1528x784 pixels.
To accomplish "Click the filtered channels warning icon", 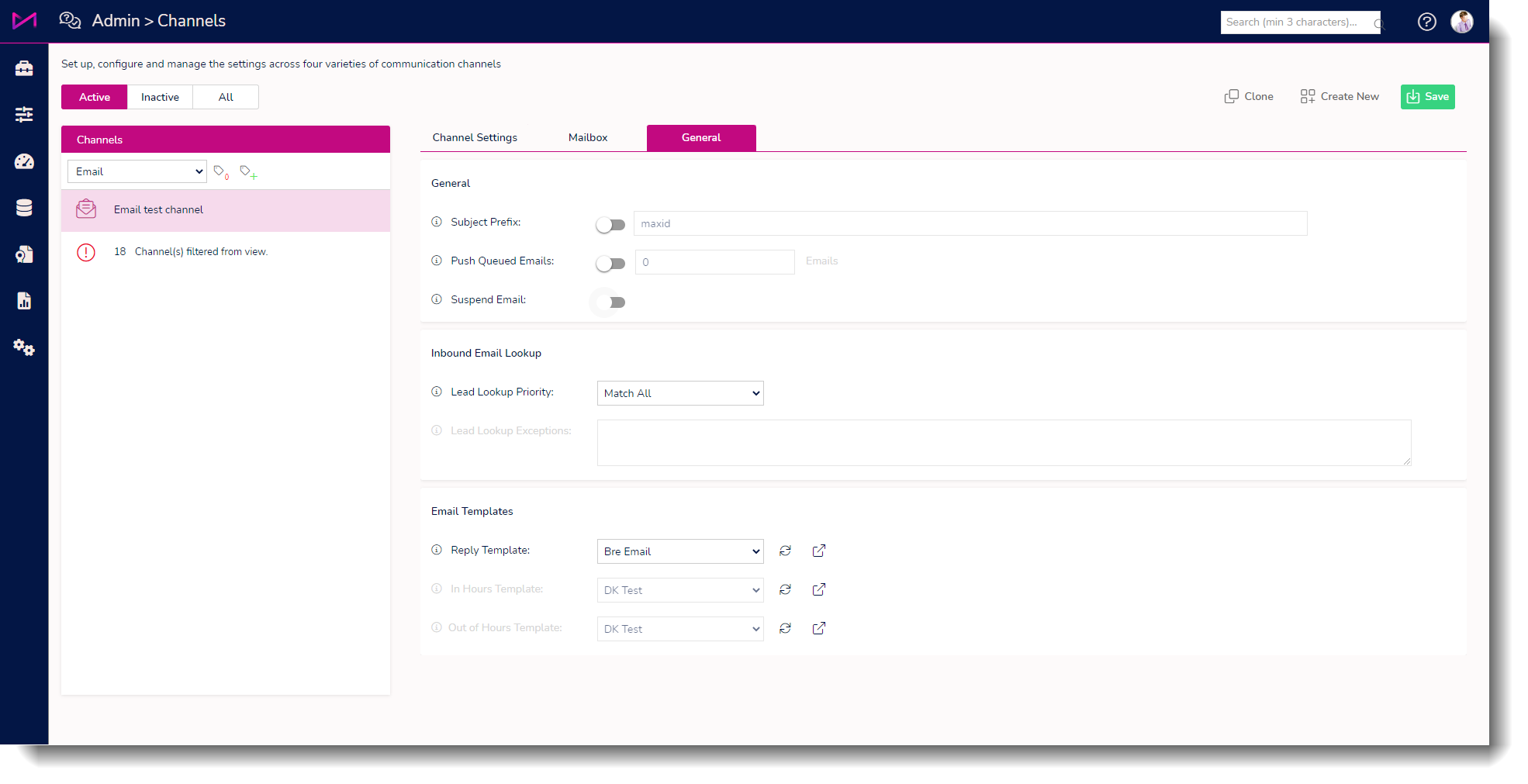I will point(86,252).
